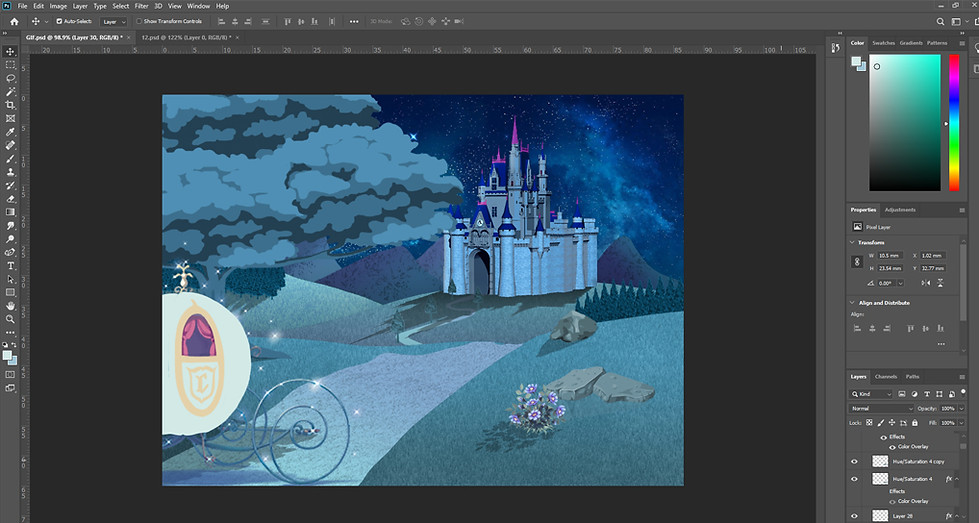Click the Y position input field
This screenshot has height=523, width=979.
click(x=933, y=268)
